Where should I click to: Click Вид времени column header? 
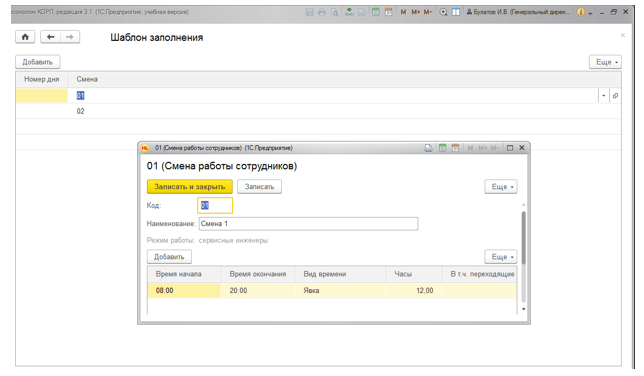(340, 274)
